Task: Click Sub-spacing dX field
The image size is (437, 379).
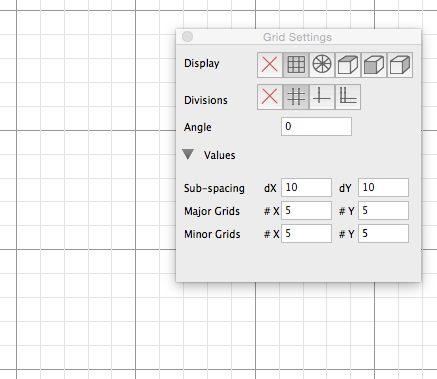Action: tap(306, 187)
